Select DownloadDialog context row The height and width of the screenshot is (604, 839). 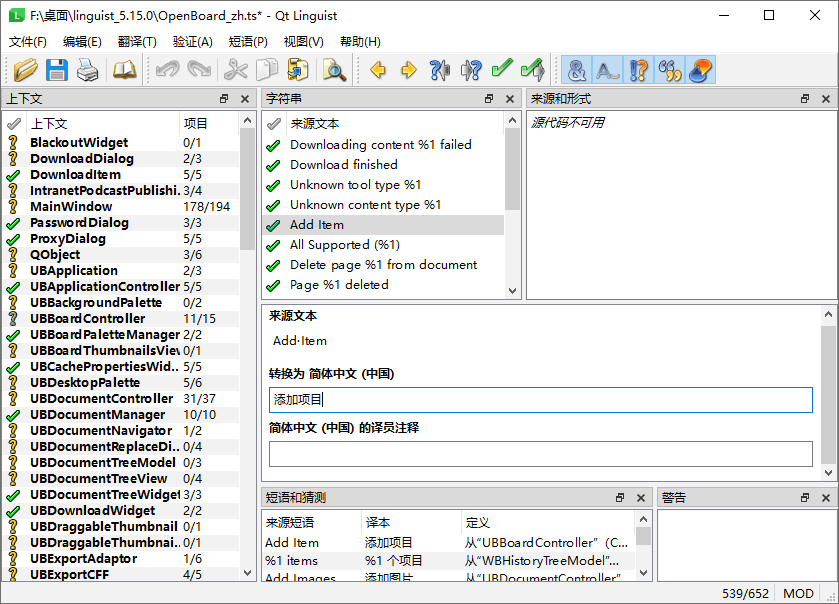tap(121, 158)
